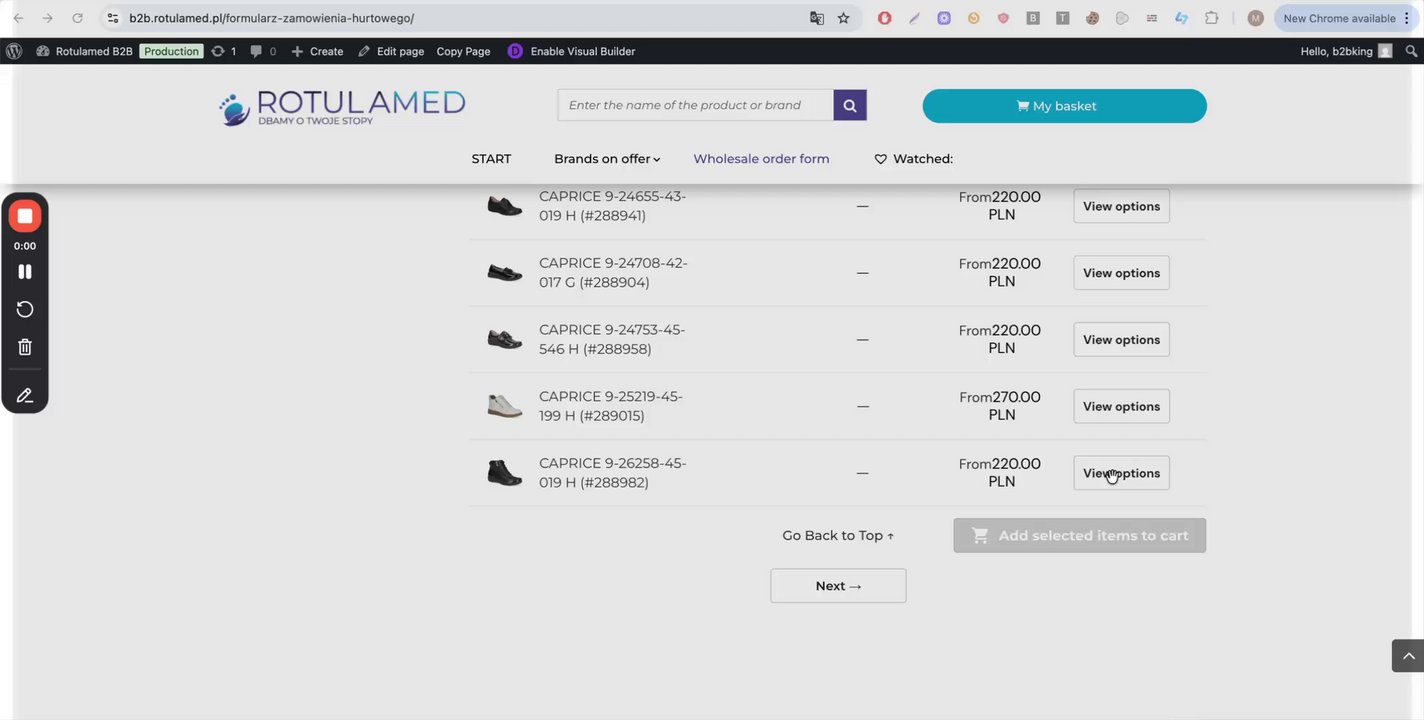Bookmark this page with the star icon
1424x720 pixels.
pos(843,18)
